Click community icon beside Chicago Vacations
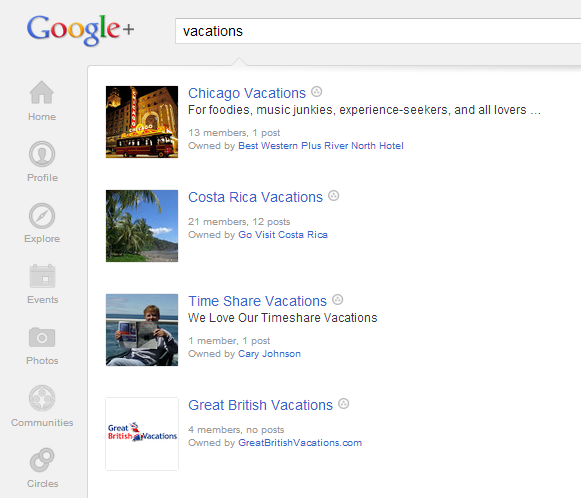The height and width of the screenshot is (500, 583). [316, 91]
